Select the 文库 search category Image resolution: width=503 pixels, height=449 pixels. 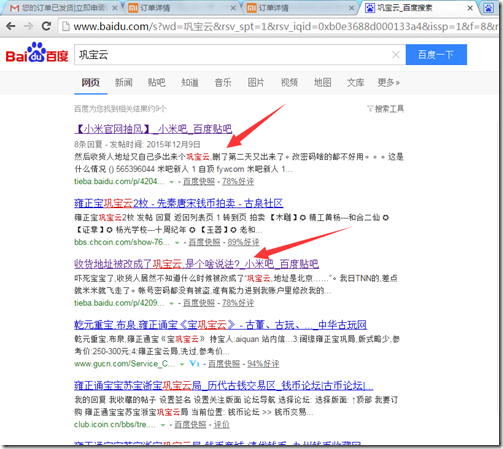(355, 82)
